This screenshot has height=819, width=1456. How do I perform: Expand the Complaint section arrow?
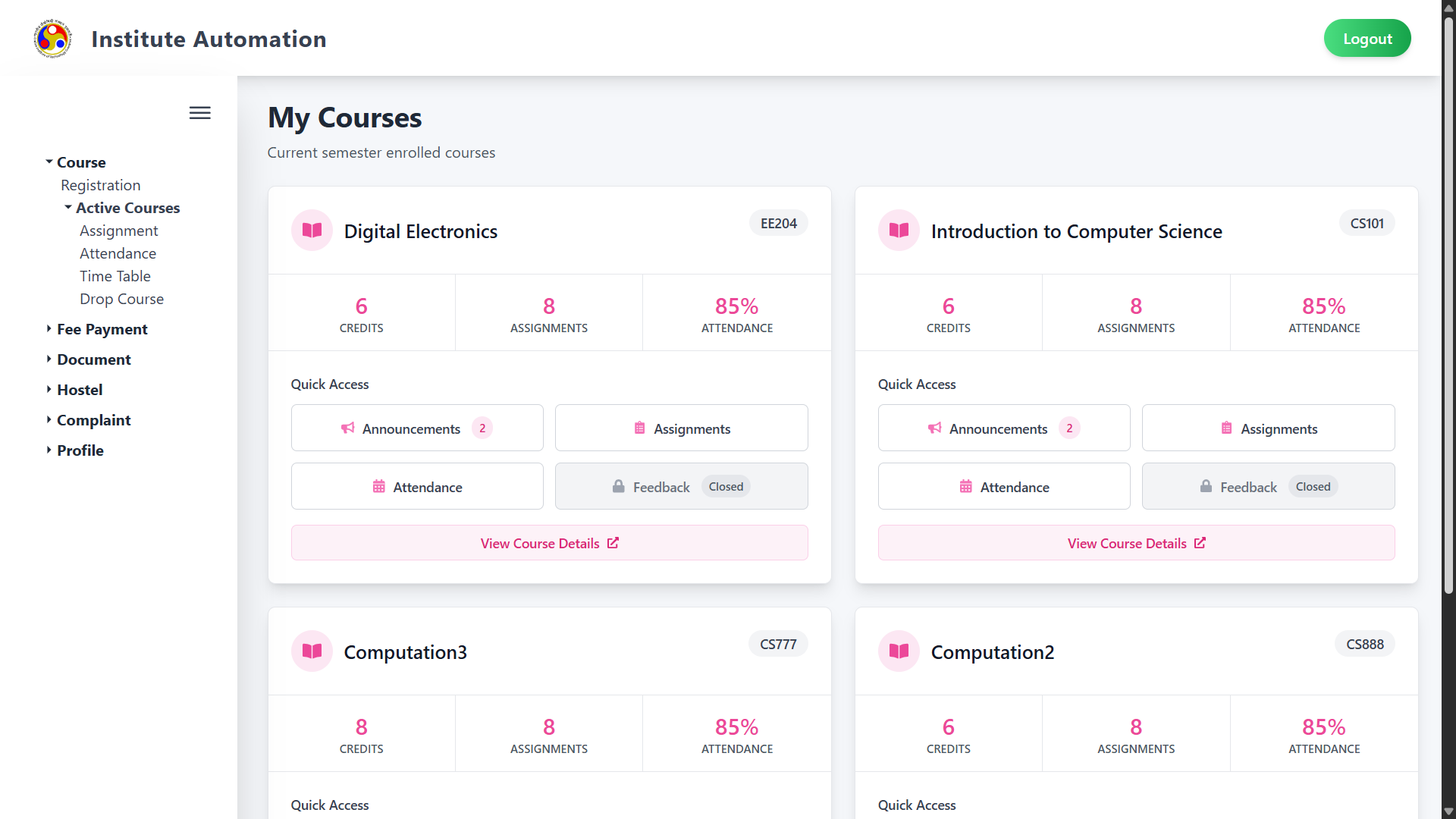pos(49,419)
